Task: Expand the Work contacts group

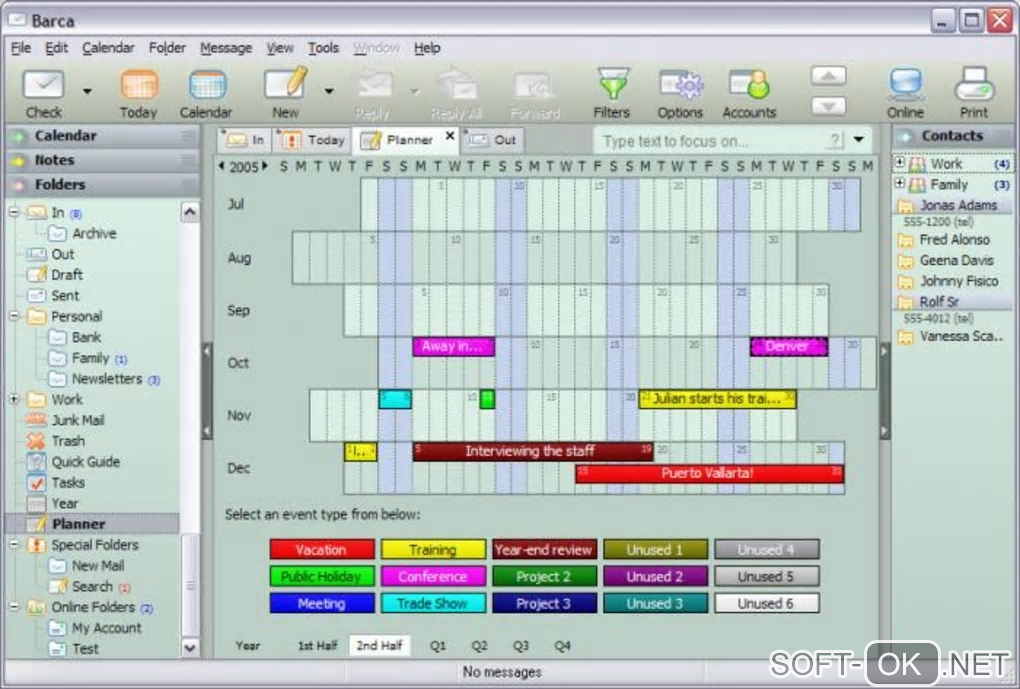Action: coord(899,163)
